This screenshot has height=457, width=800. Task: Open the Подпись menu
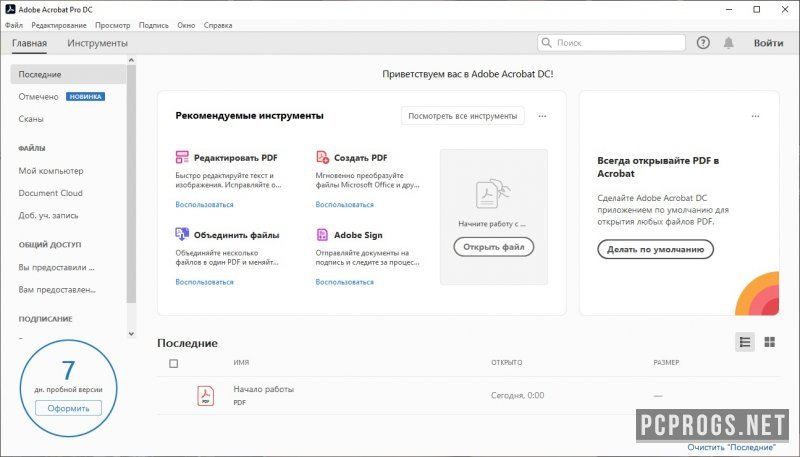[154, 25]
